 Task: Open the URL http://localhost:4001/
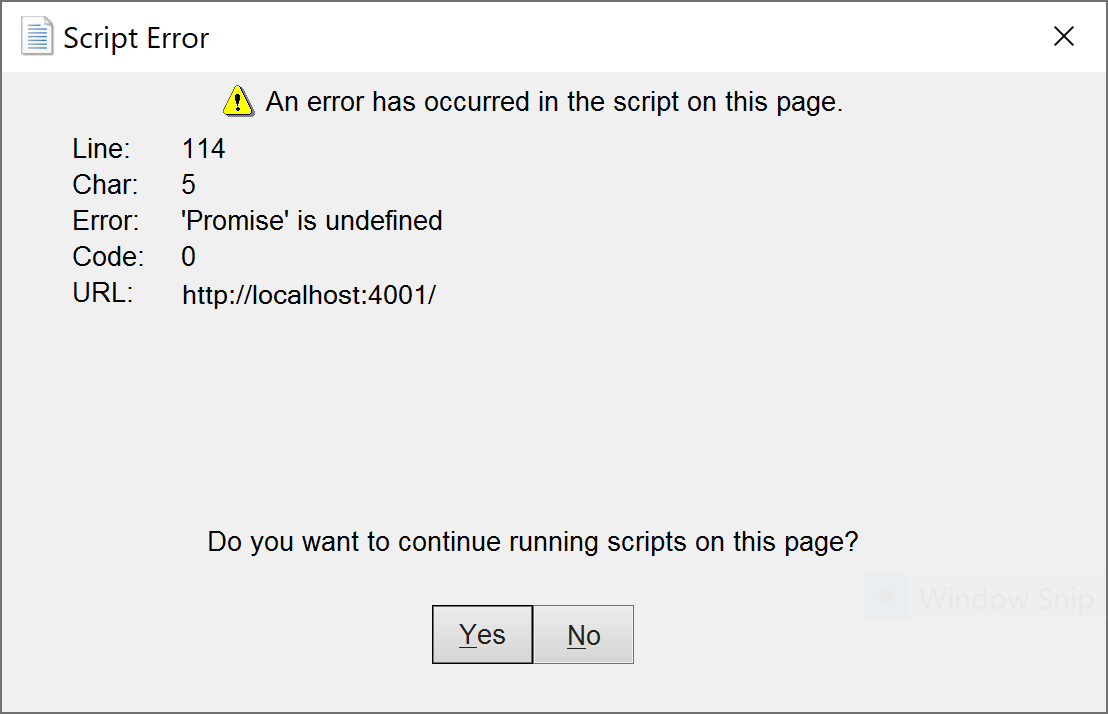[309, 294]
